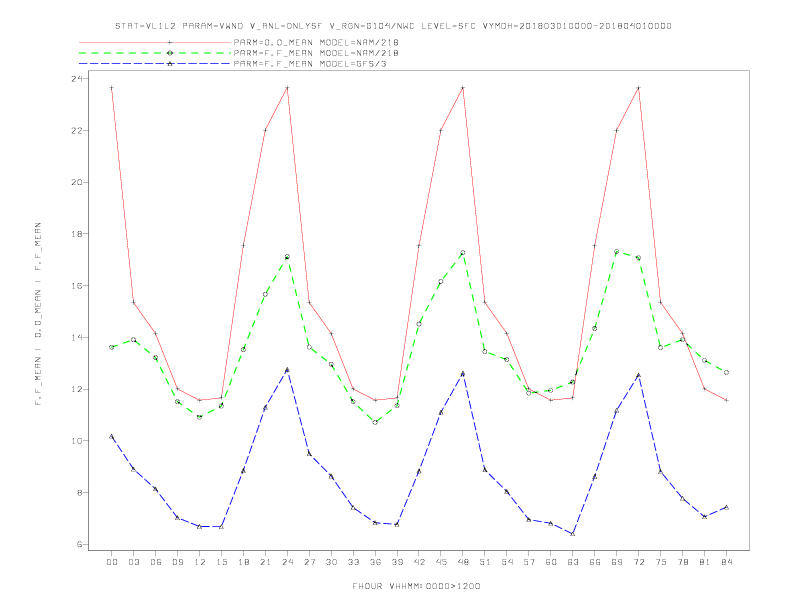Click y-axis tick label 14
Viewport: 792px width, 612px height.
[x=77, y=337]
